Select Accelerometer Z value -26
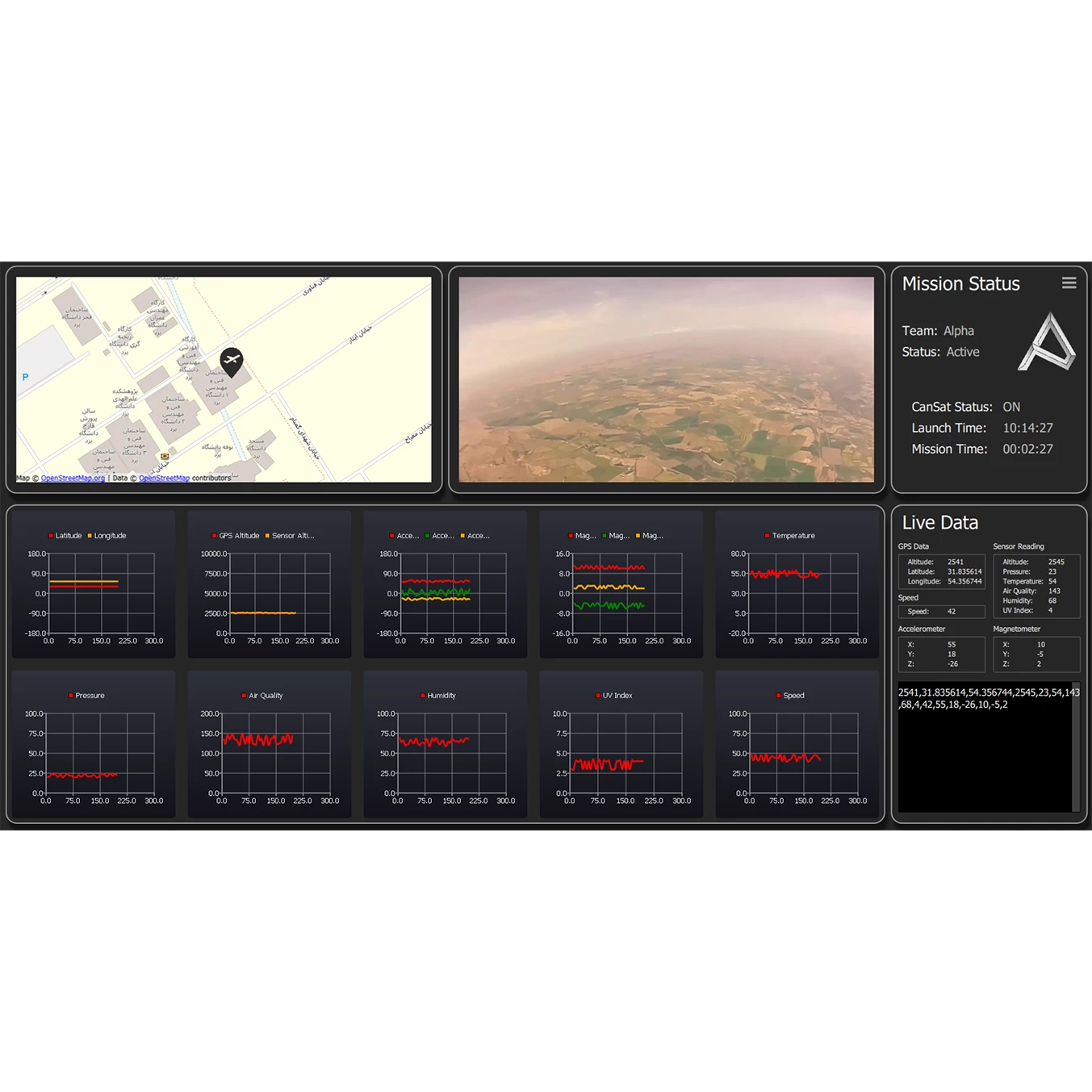Screen dimensions: 1092x1092 952,663
